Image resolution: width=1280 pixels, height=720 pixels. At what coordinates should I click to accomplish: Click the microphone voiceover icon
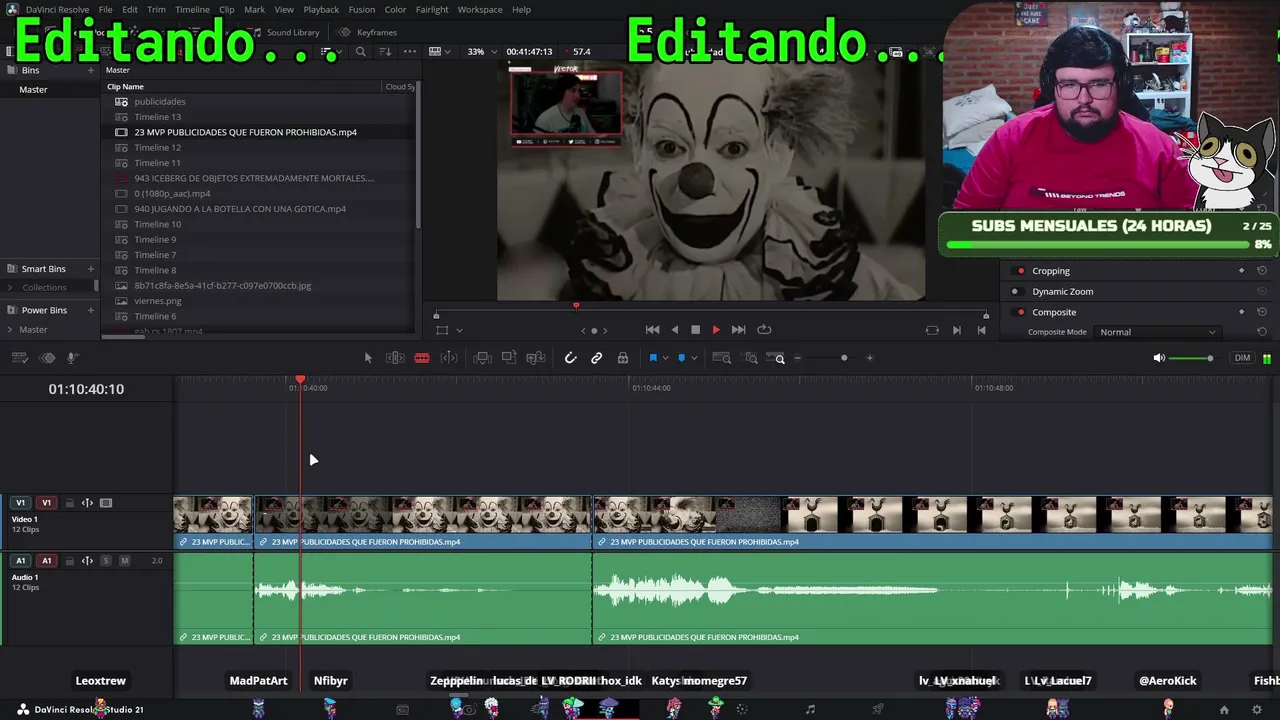click(72, 358)
